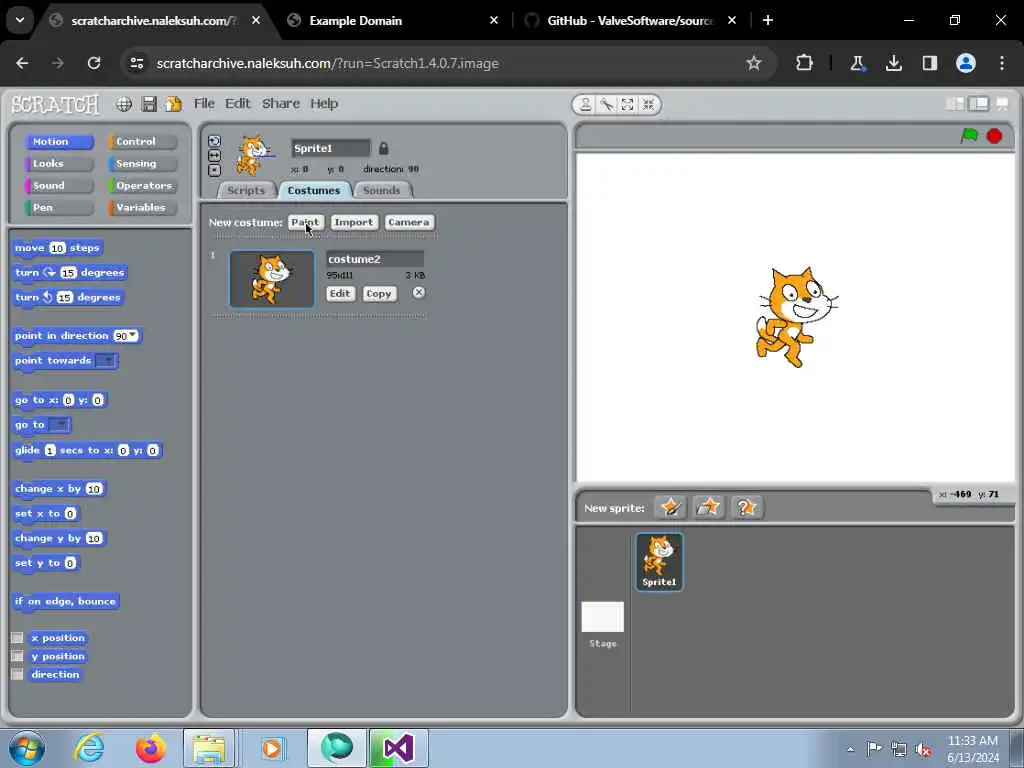Image resolution: width=1024 pixels, height=768 pixels.
Task: Set rotation style to can rotate
Action: [x=214, y=141]
